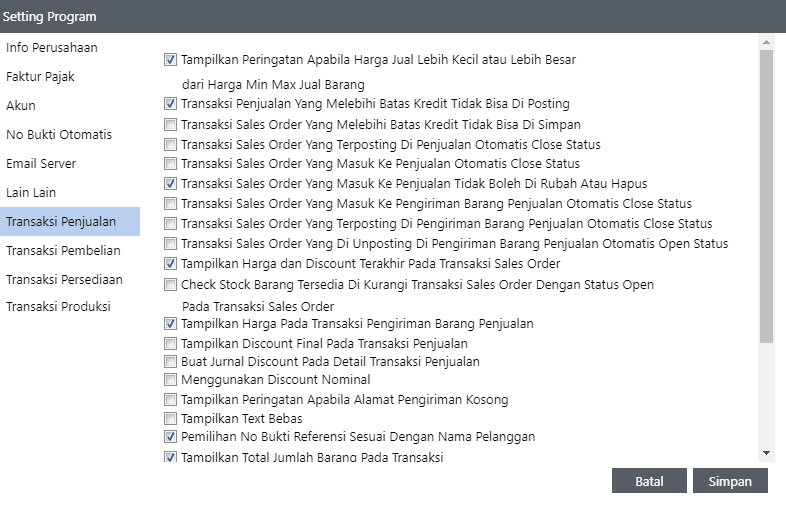The image size is (786, 509).
Task: Go to the Transaksi Produksi section
Action: 58,307
